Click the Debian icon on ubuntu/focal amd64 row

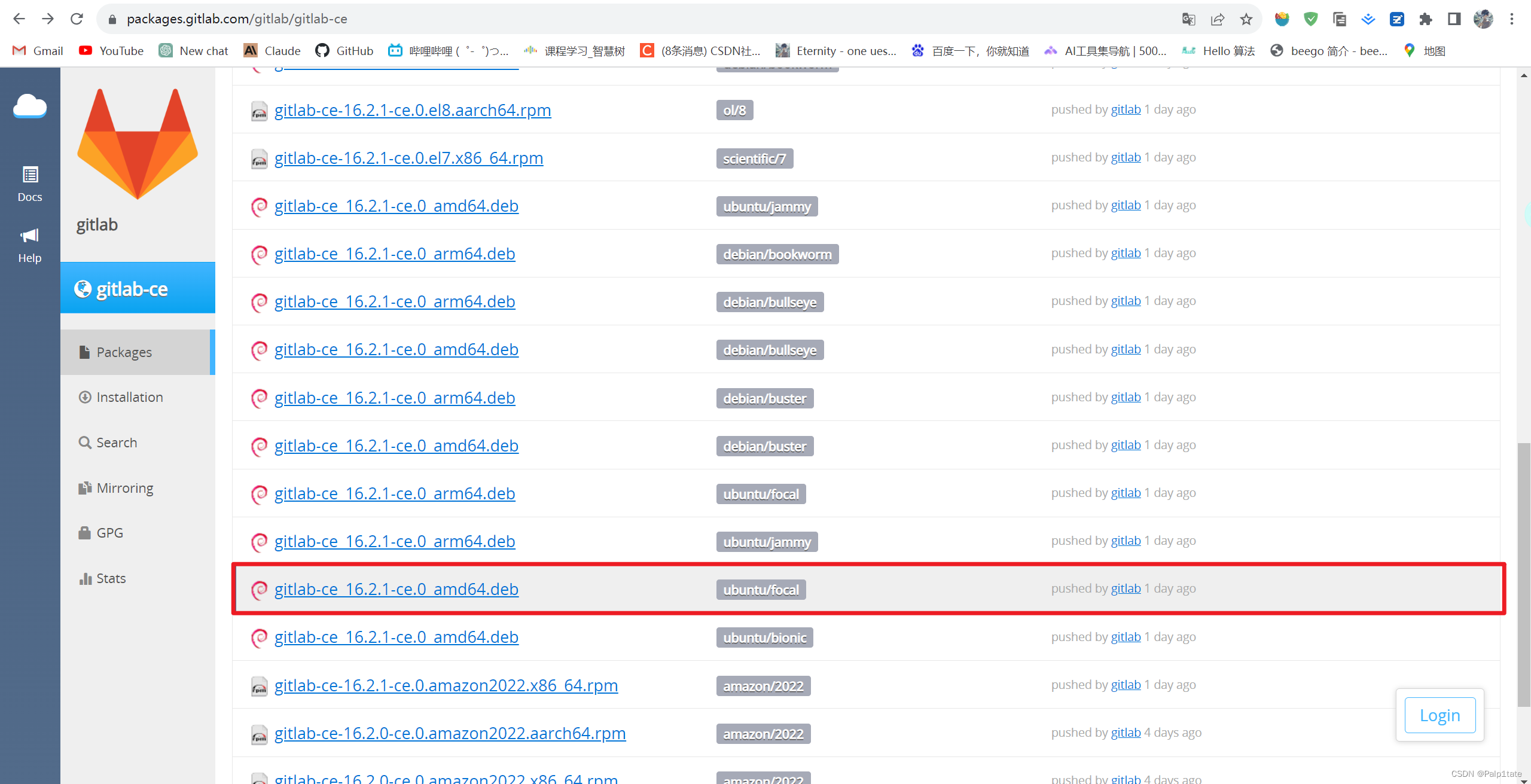point(259,590)
